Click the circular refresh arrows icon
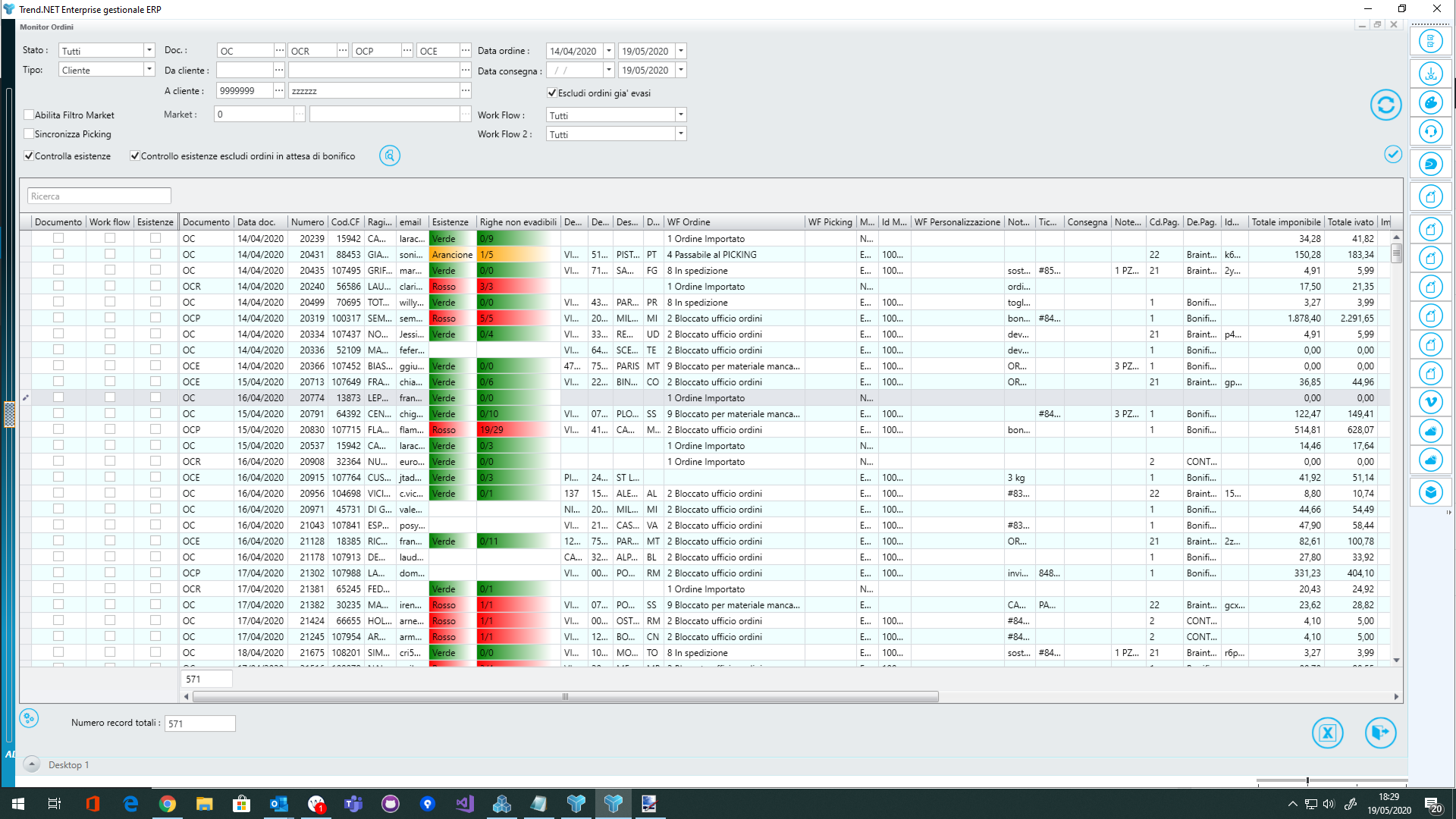 pyautogui.click(x=1385, y=105)
